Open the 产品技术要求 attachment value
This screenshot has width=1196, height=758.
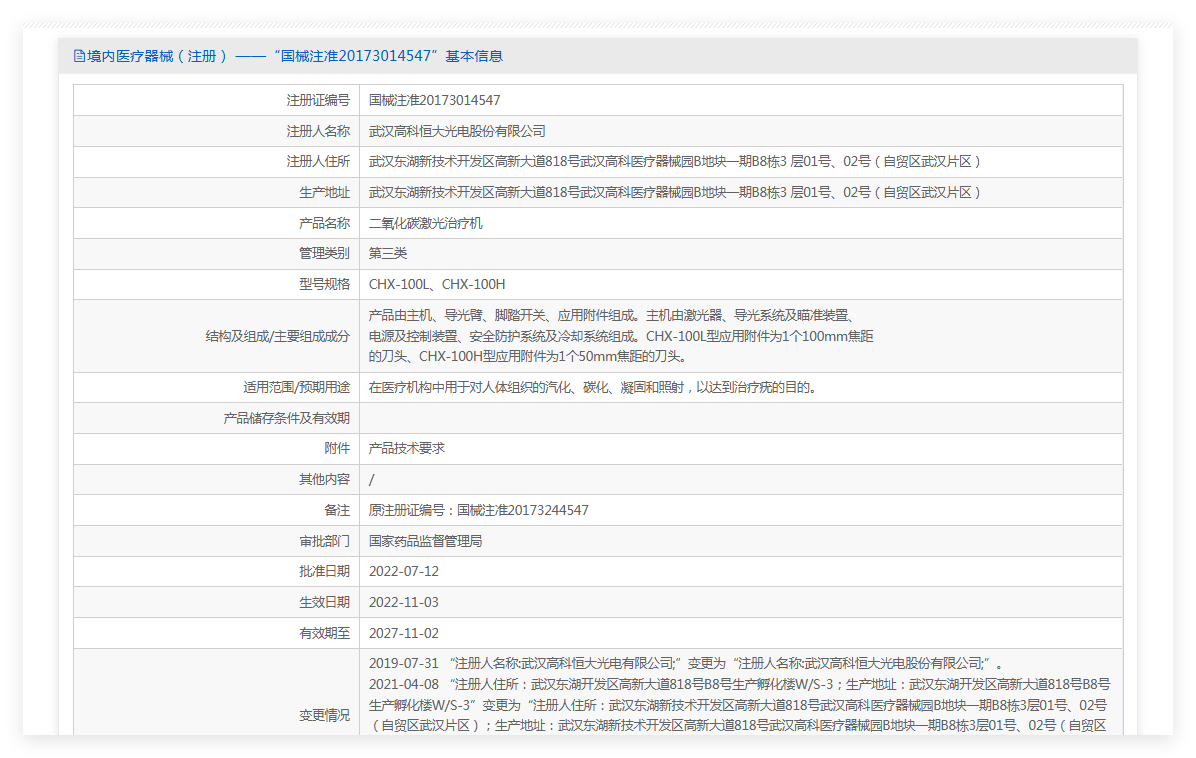tap(407, 448)
